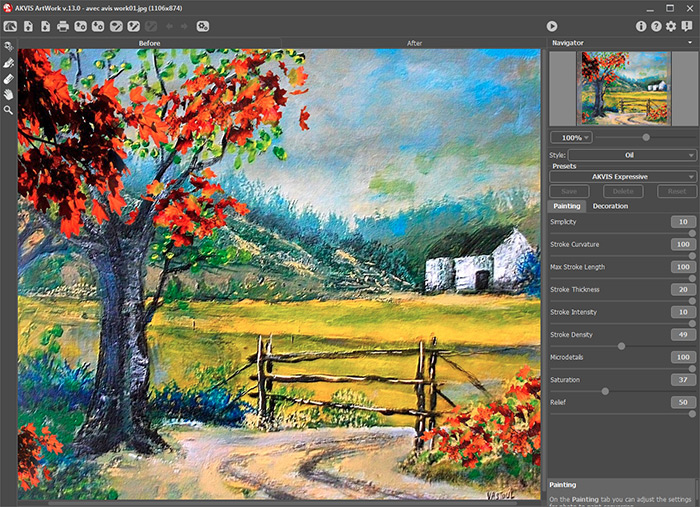Click the Navigator thumbnail preview

624,88
